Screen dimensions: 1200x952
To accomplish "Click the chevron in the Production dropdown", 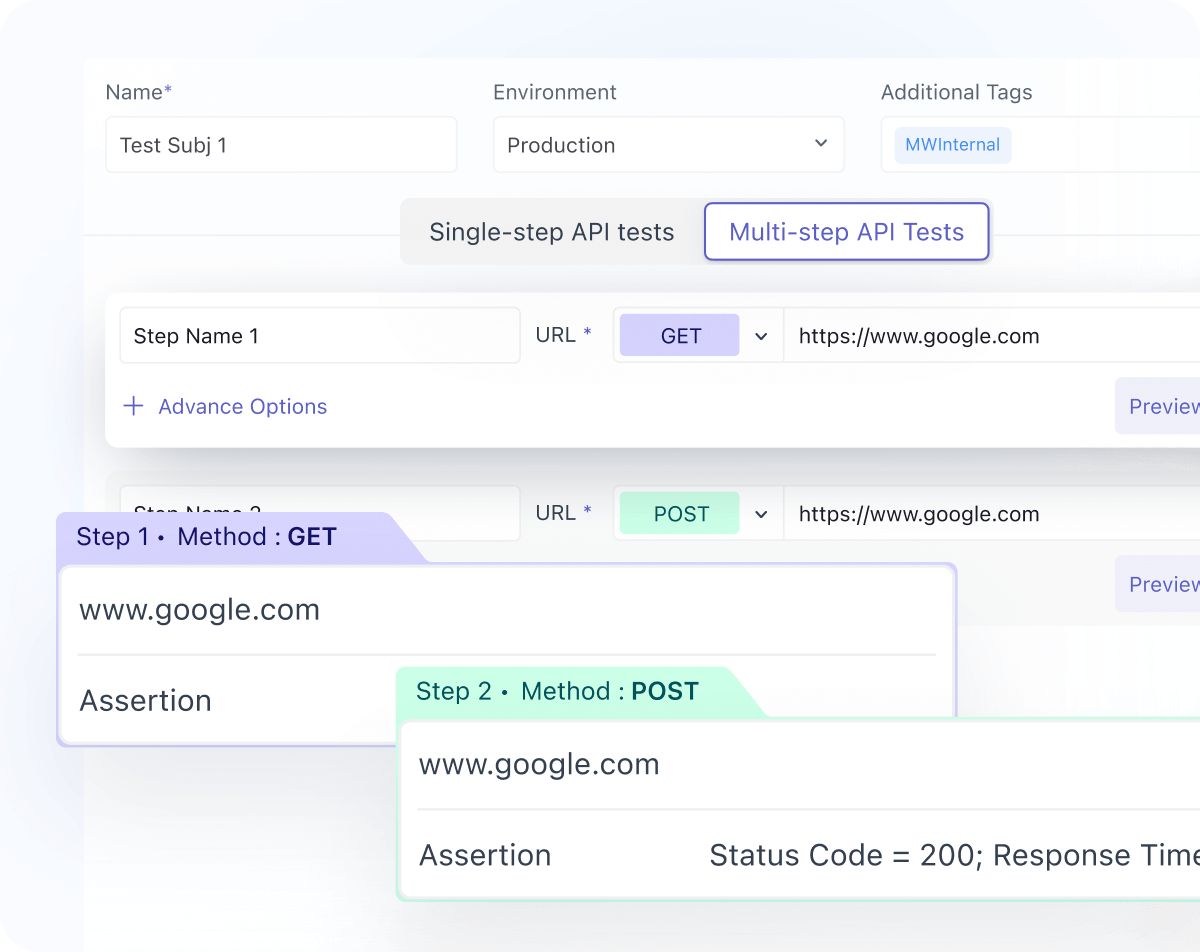I will [821, 144].
